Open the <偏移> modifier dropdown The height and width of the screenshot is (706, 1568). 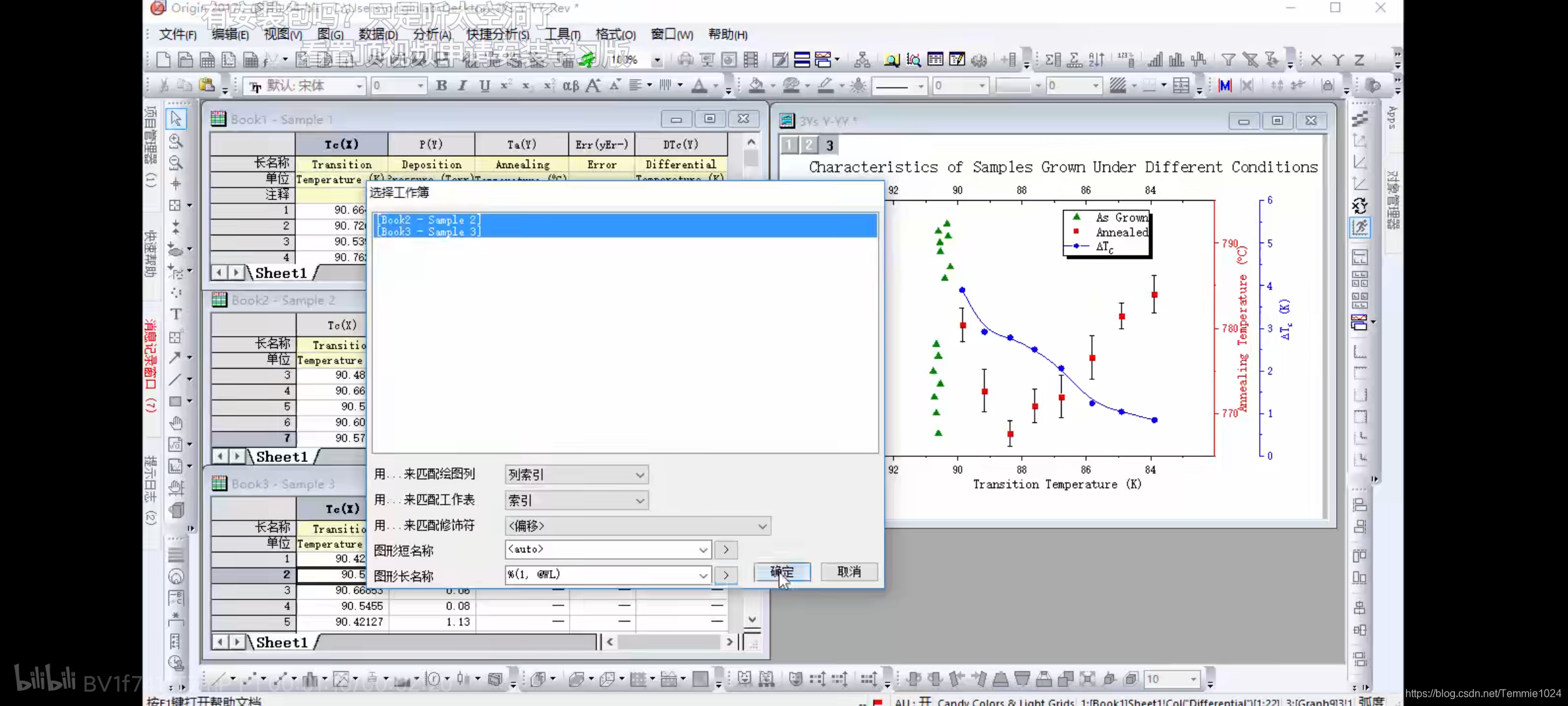click(638, 526)
